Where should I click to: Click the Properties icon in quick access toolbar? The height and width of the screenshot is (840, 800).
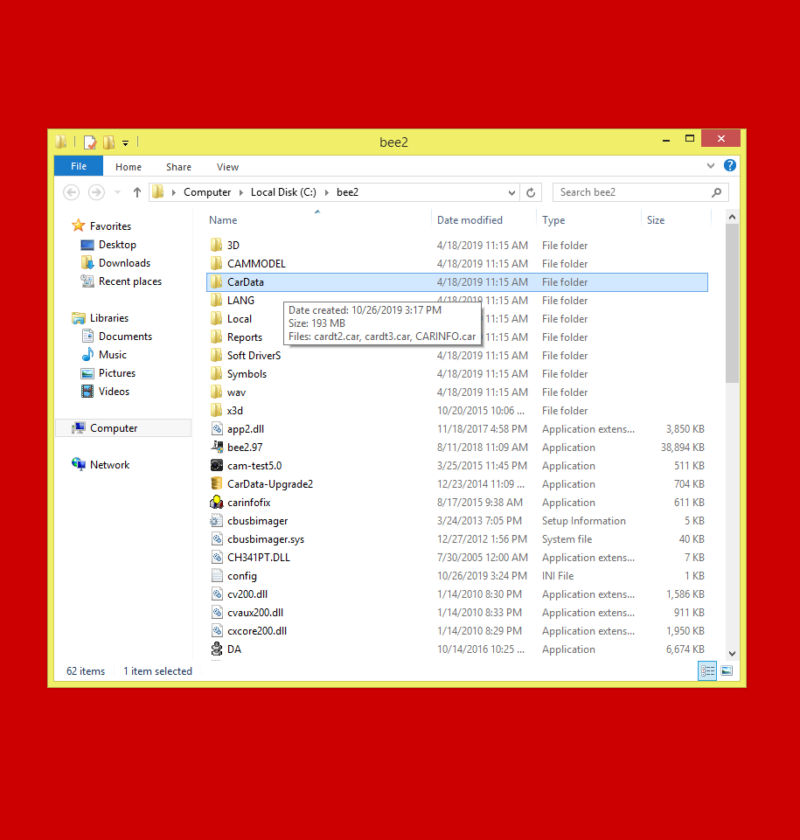tap(90, 143)
